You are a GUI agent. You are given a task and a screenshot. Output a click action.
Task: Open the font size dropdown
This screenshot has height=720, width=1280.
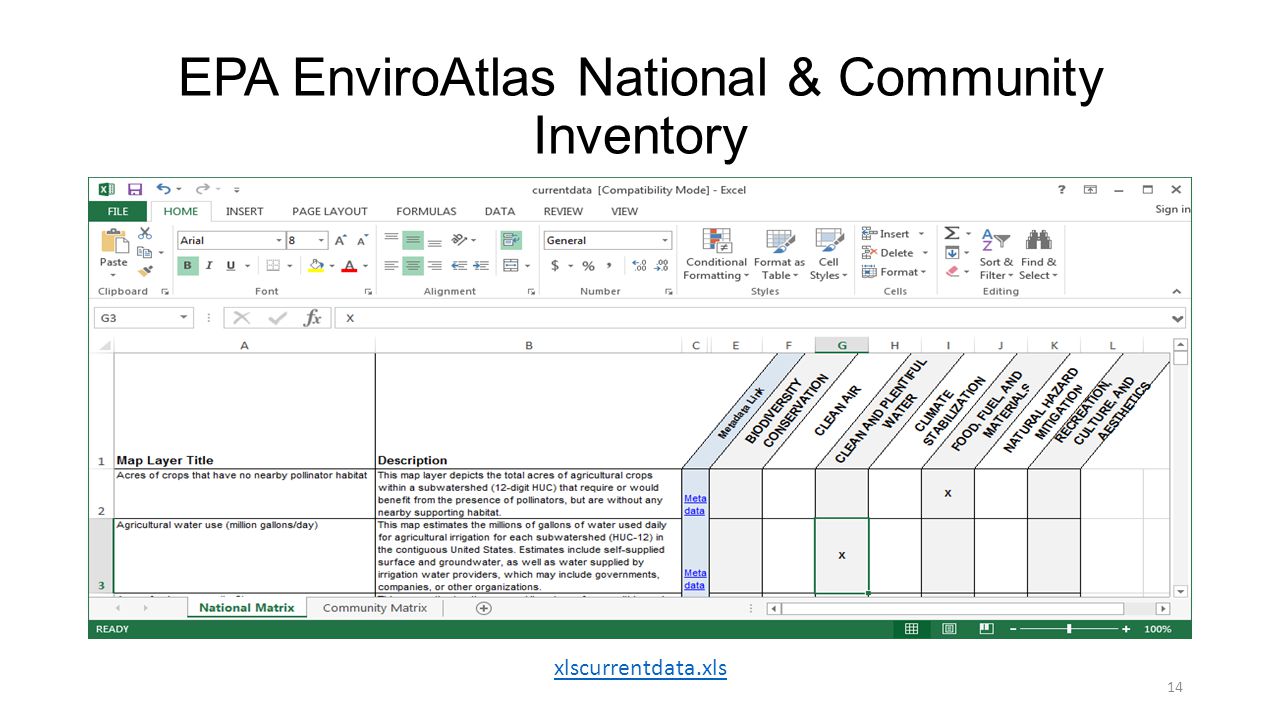tap(321, 240)
